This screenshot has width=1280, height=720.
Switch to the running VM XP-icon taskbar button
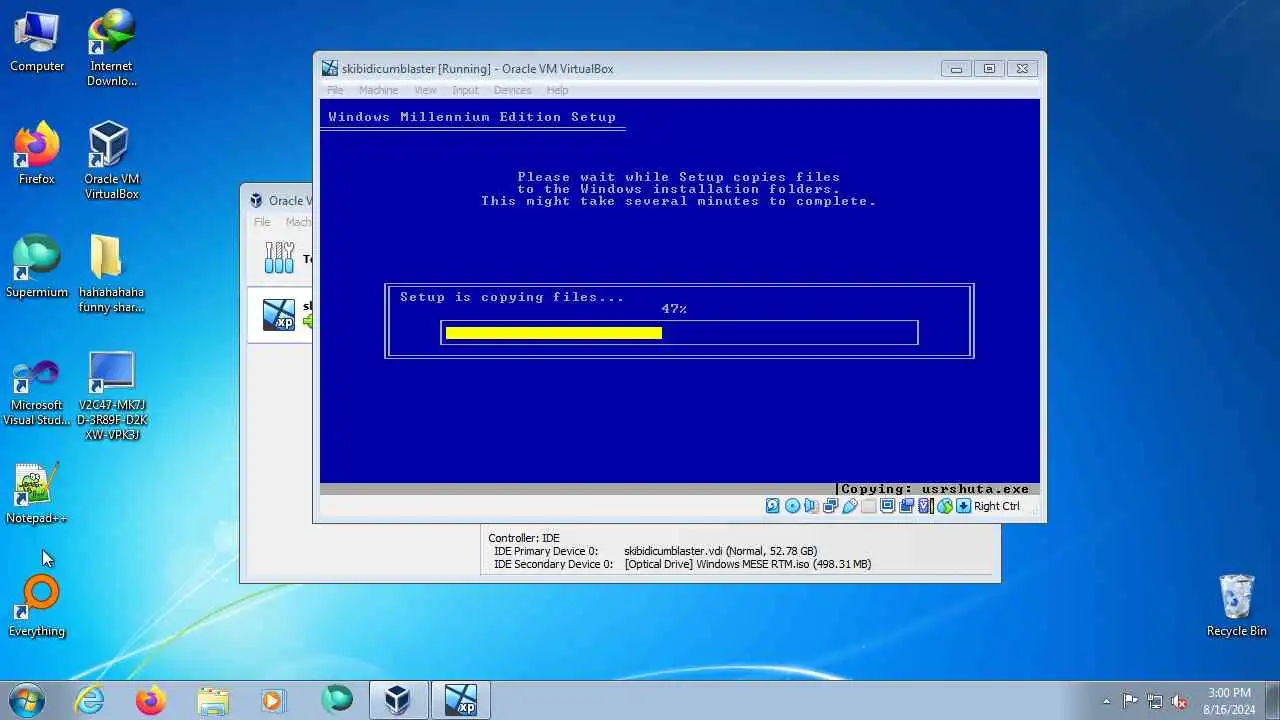461,700
